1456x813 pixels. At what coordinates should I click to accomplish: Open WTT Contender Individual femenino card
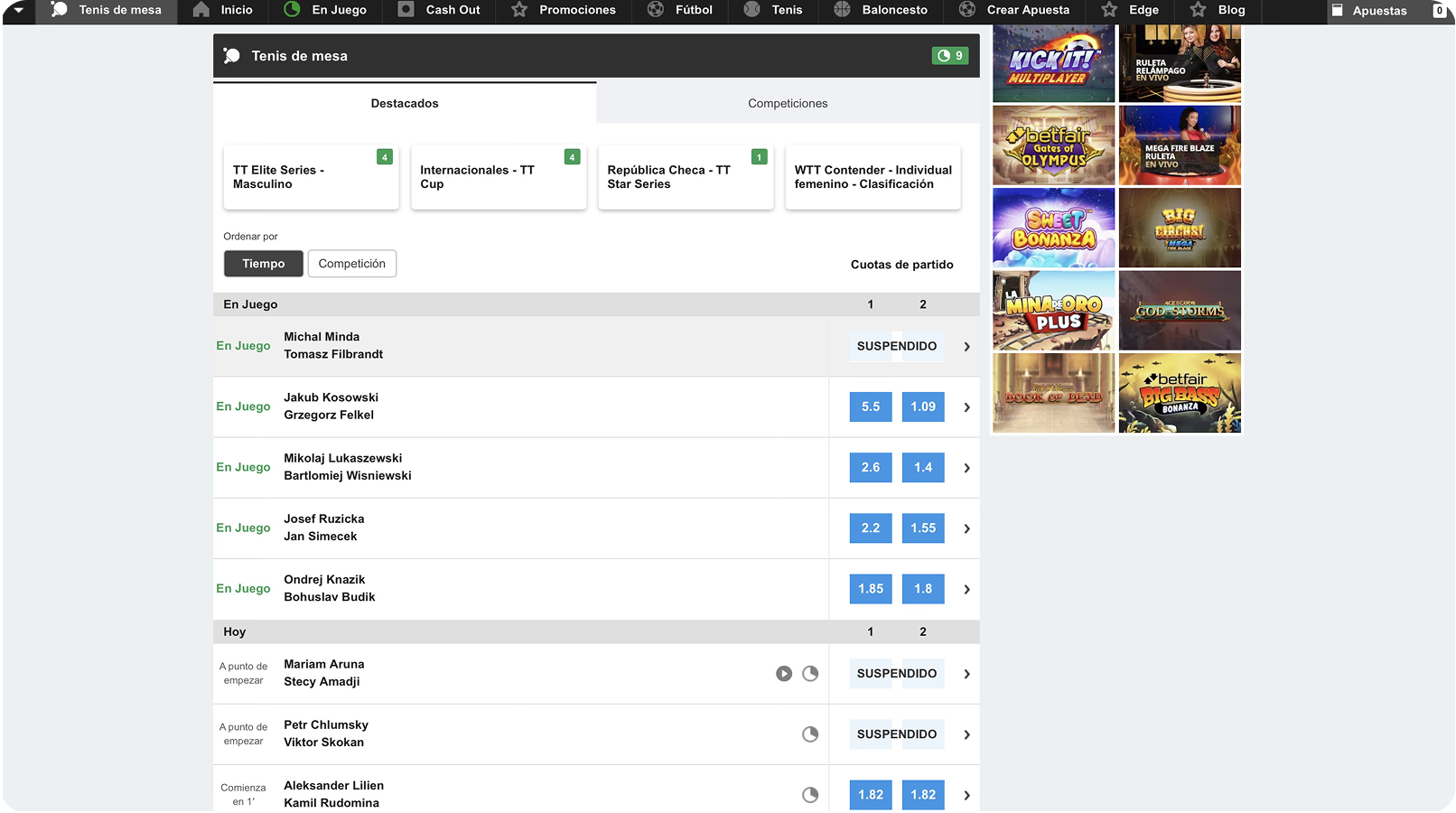click(x=873, y=177)
